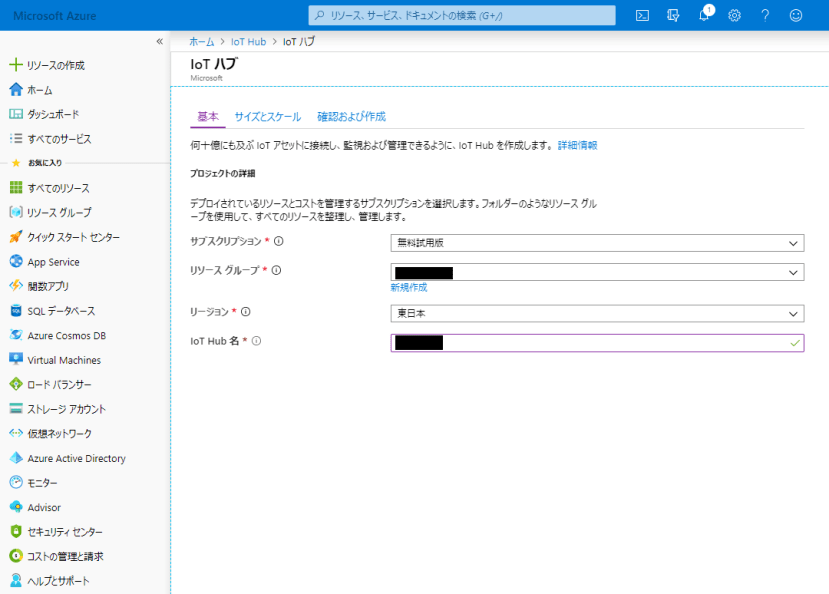Click the Virtual Machines monitor icon

pyautogui.click(x=16, y=359)
